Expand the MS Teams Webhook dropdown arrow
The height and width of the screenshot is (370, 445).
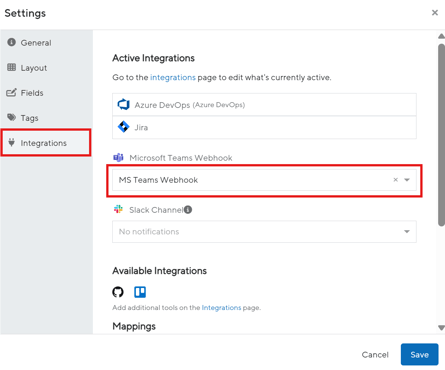[407, 180]
